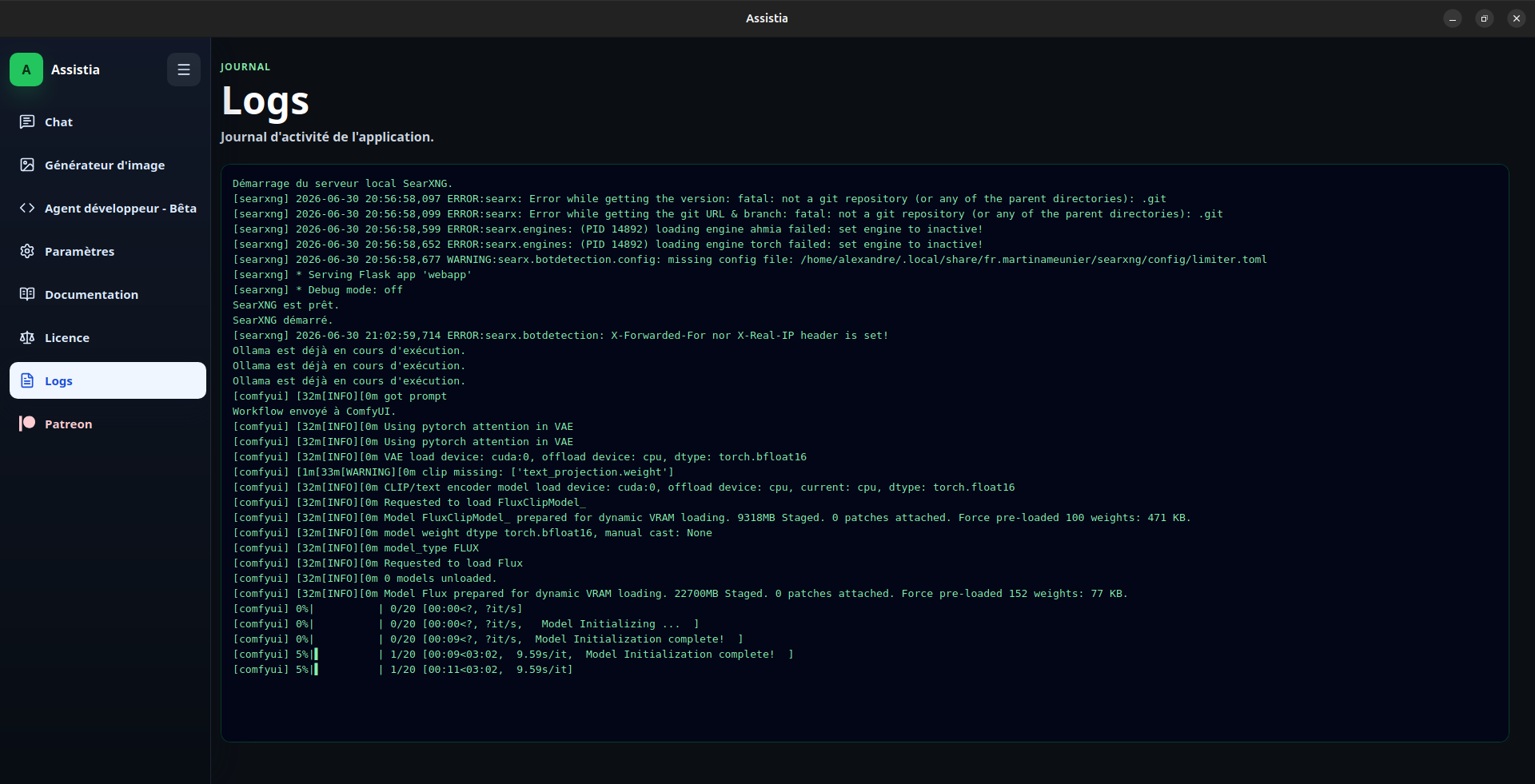The width and height of the screenshot is (1535, 784).
Task: Click the JOURNAL section label
Action: click(245, 67)
